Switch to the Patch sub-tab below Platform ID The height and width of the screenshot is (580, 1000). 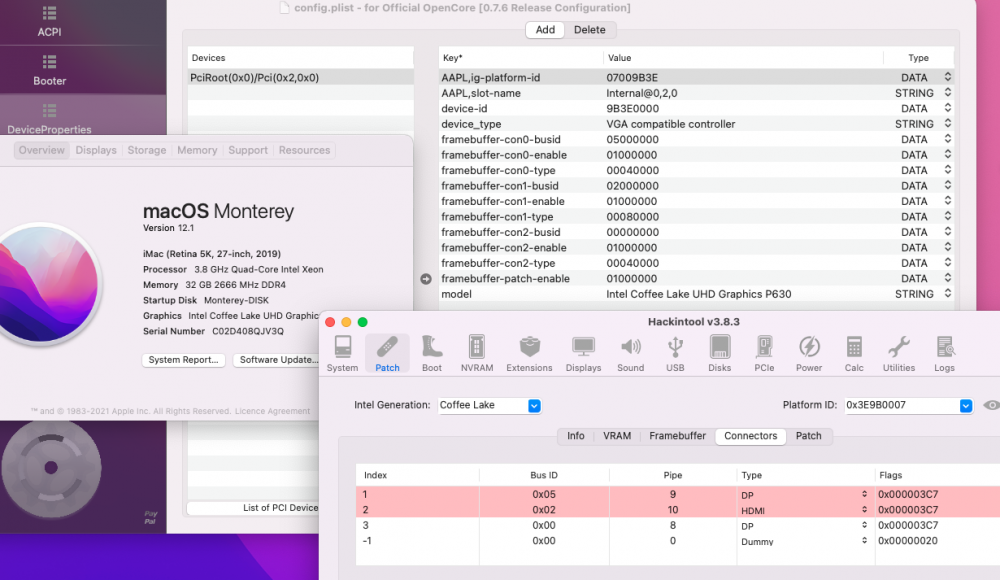[809, 436]
